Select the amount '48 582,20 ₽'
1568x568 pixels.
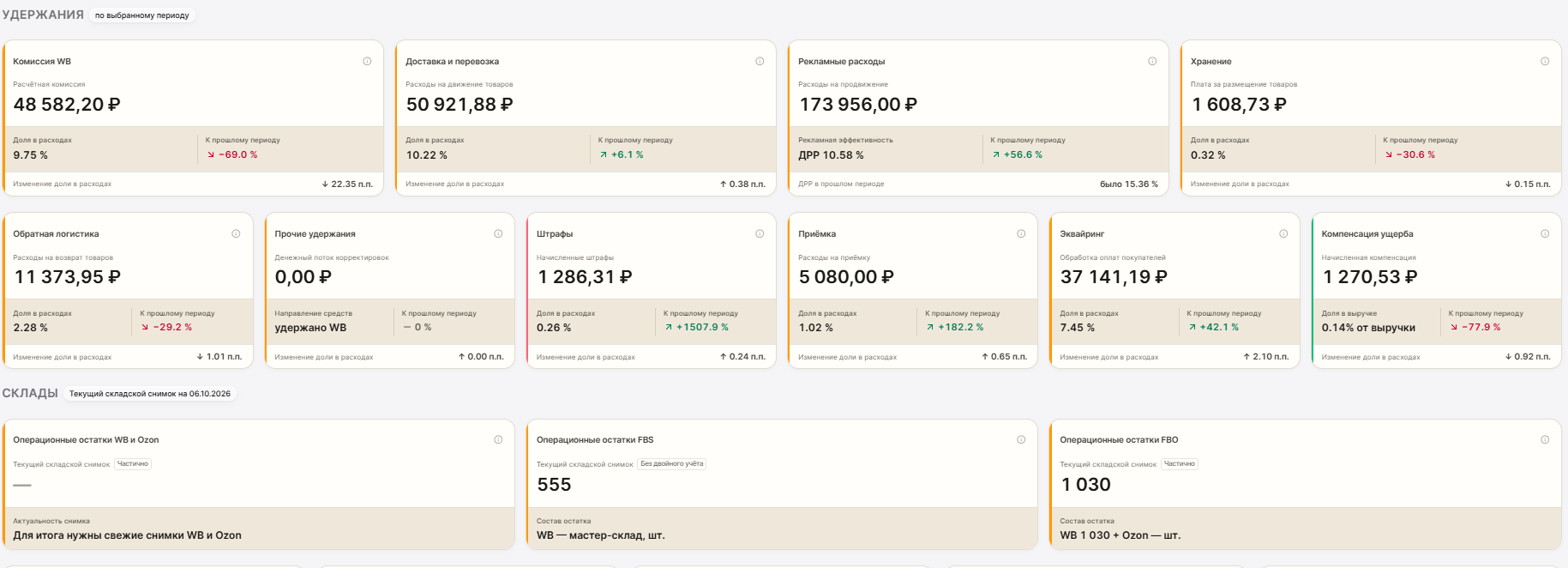tap(67, 105)
